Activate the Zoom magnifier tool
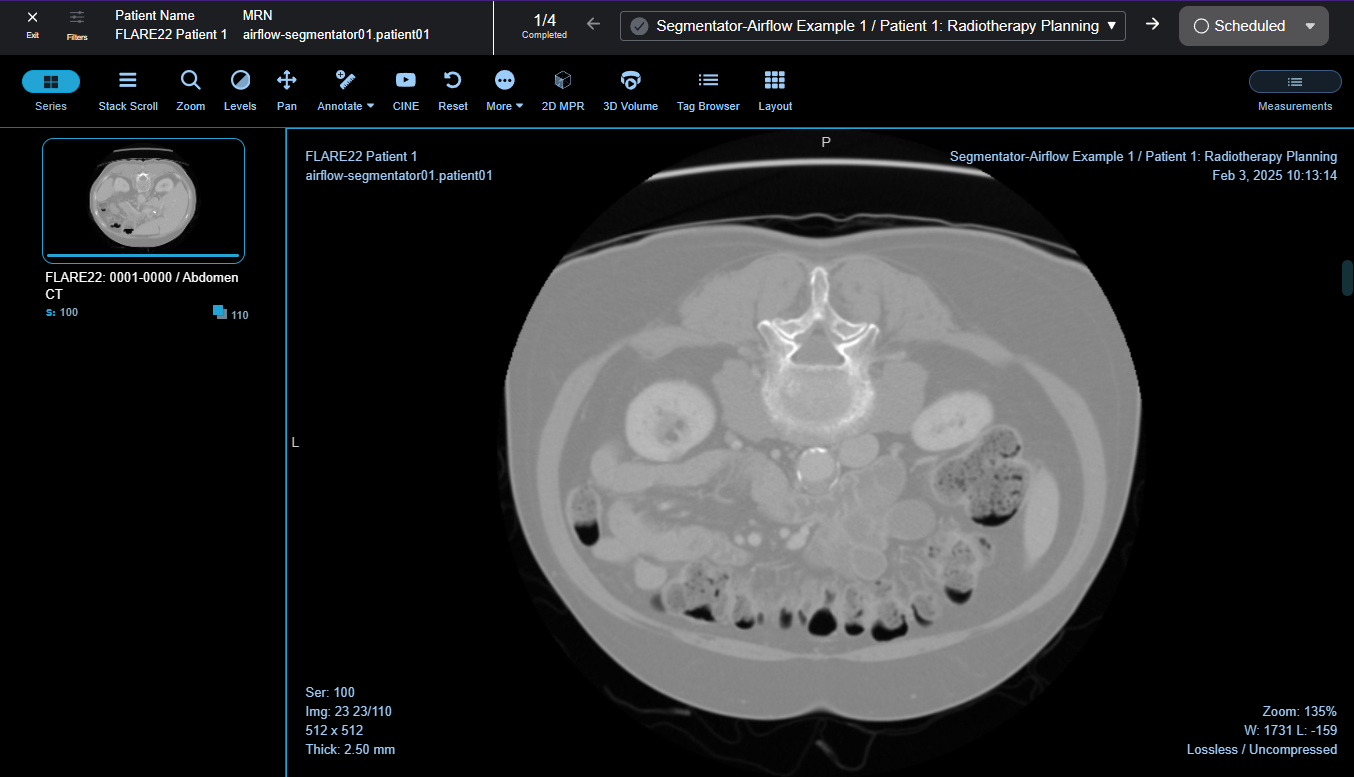This screenshot has width=1354, height=777. (190, 90)
